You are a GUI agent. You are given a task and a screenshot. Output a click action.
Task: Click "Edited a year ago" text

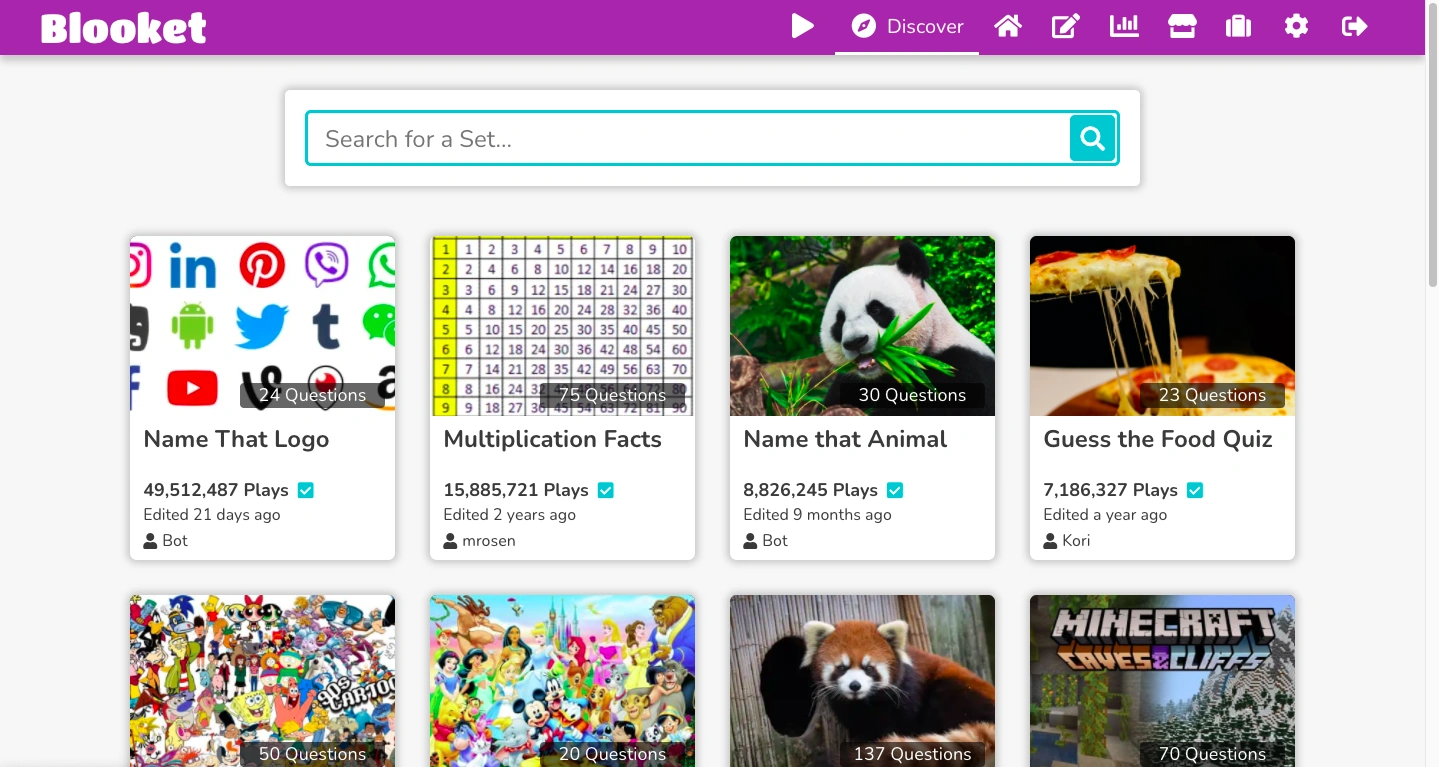1105,515
